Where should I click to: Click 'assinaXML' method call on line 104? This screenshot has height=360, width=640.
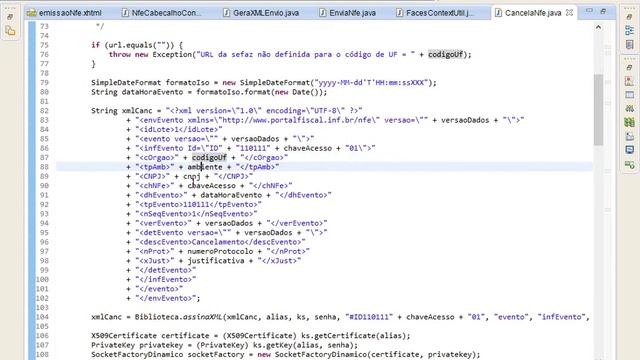203,317
